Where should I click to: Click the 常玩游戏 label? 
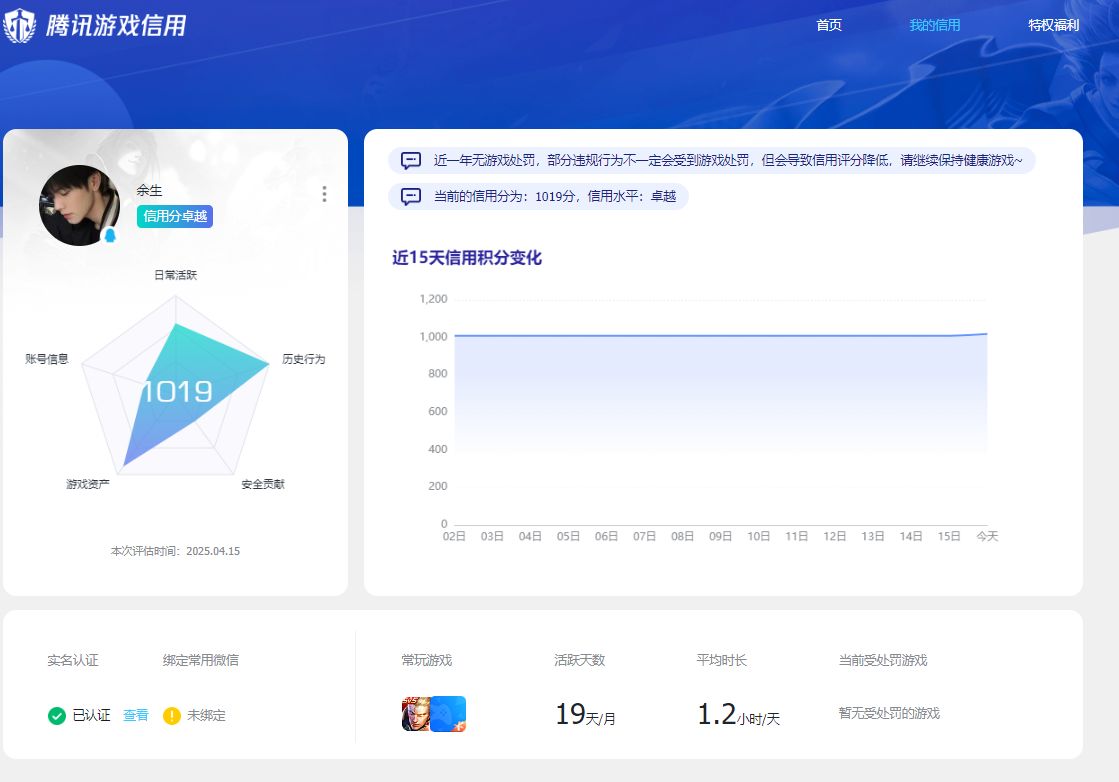pos(427,660)
